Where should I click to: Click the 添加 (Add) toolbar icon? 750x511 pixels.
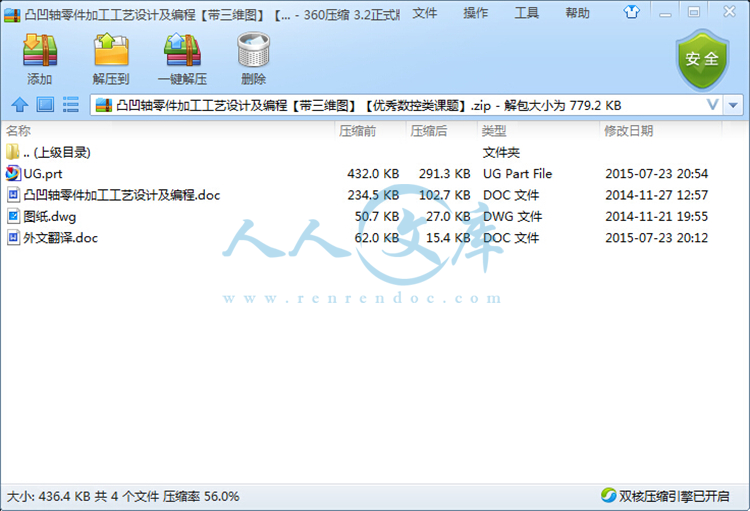(x=40, y=50)
